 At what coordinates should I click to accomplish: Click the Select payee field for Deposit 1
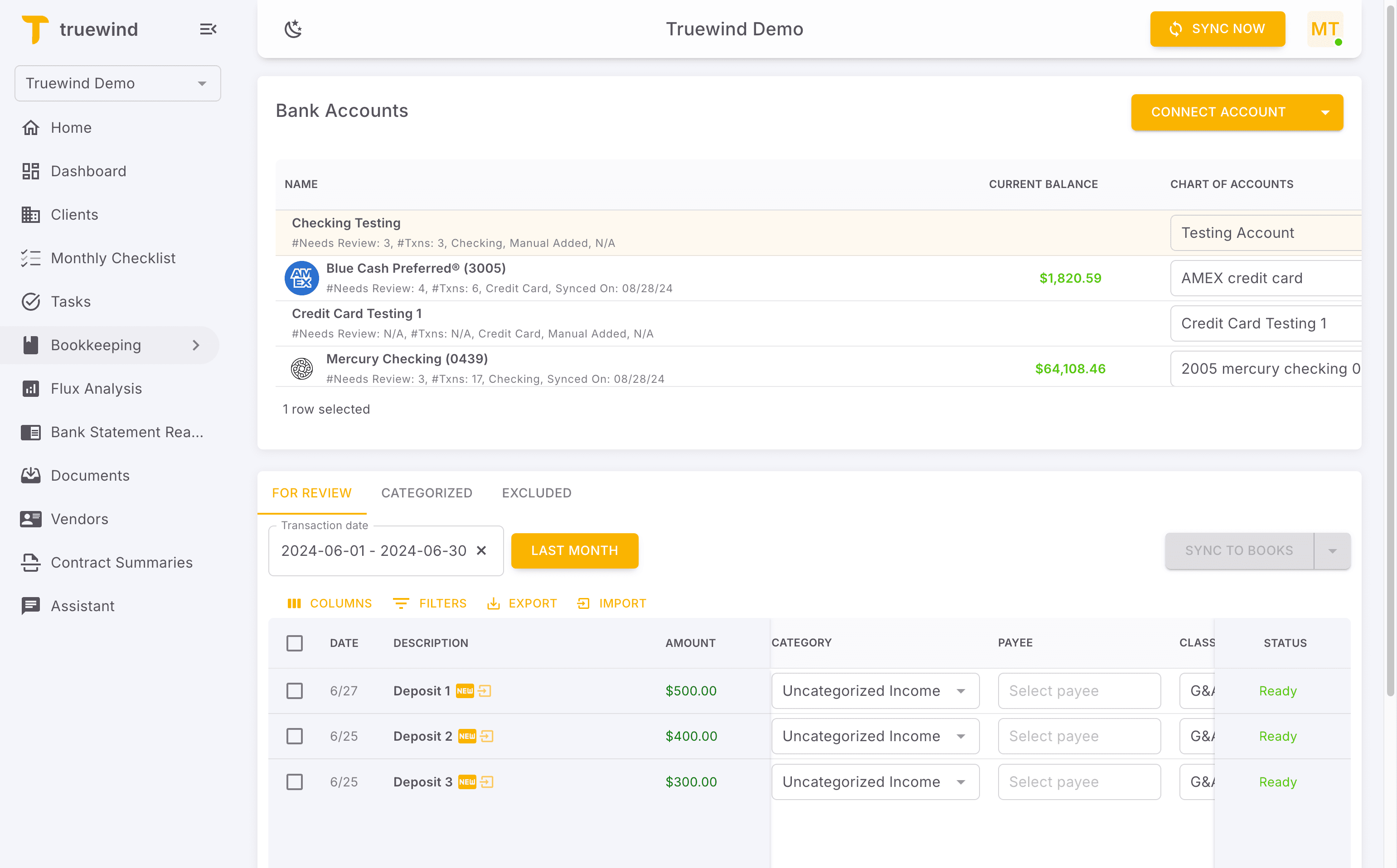point(1079,690)
